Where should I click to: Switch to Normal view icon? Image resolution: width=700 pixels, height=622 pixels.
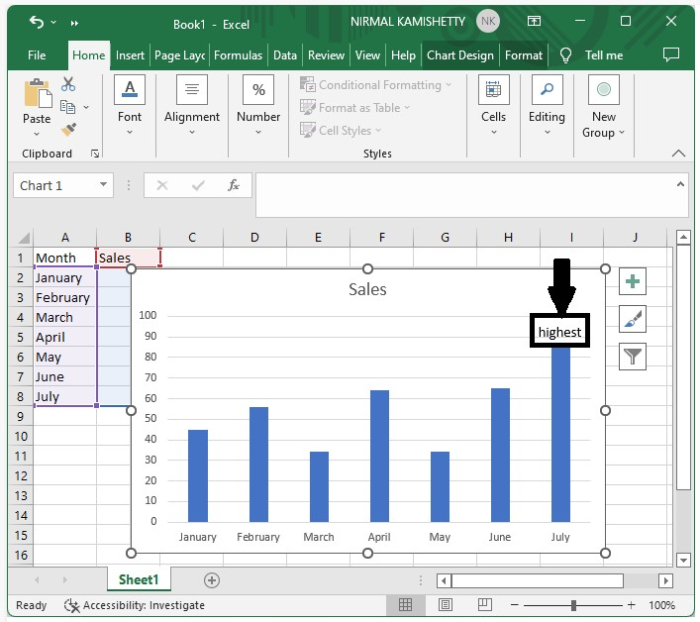pyautogui.click(x=405, y=605)
